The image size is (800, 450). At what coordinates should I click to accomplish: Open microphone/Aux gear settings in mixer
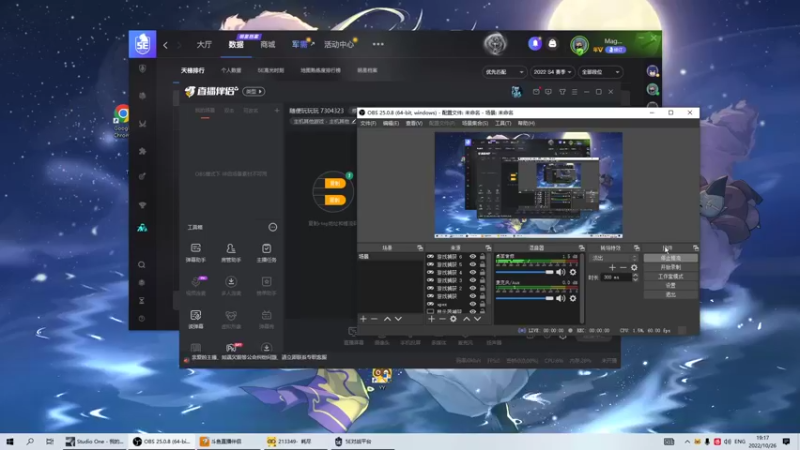click(x=573, y=298)
